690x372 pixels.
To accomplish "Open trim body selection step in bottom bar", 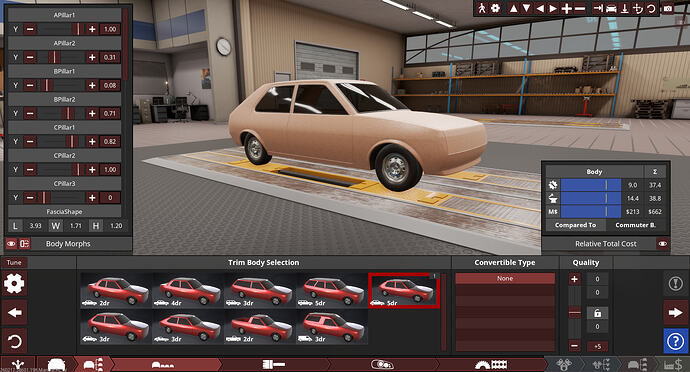I will point(94,365).
